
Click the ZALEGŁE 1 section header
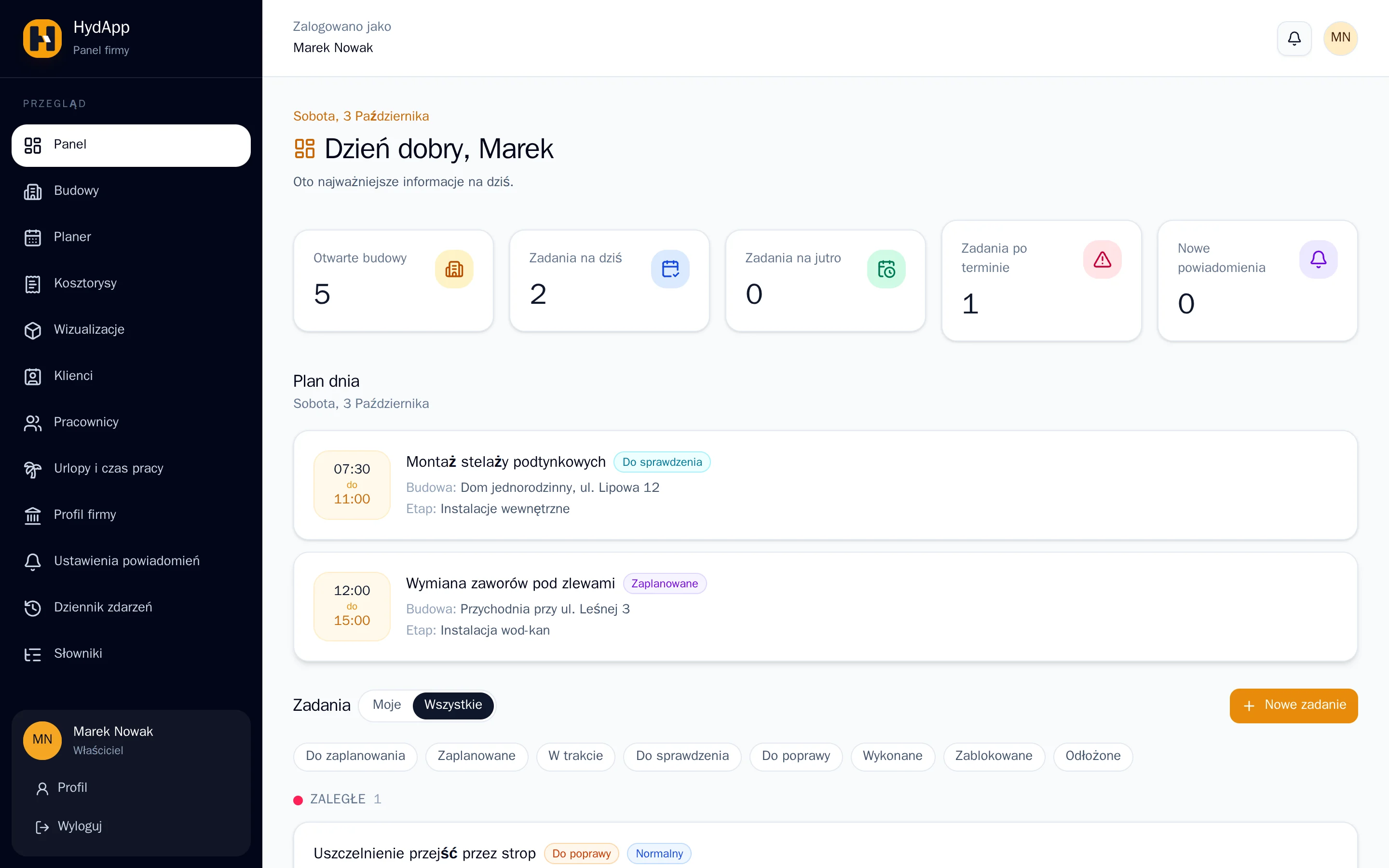[x=337, y=799]
